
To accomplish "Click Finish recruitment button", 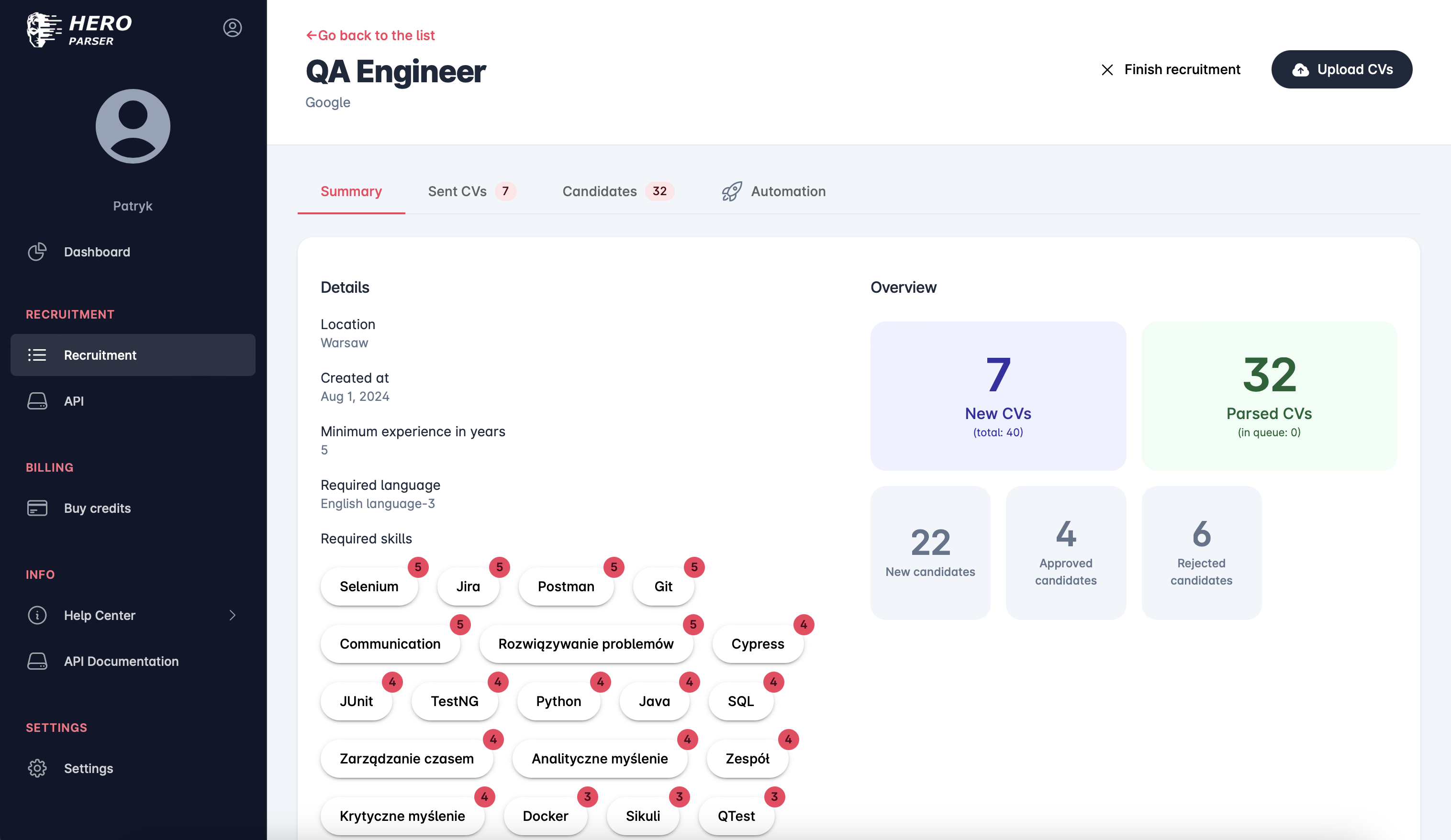I will 1171,69.
